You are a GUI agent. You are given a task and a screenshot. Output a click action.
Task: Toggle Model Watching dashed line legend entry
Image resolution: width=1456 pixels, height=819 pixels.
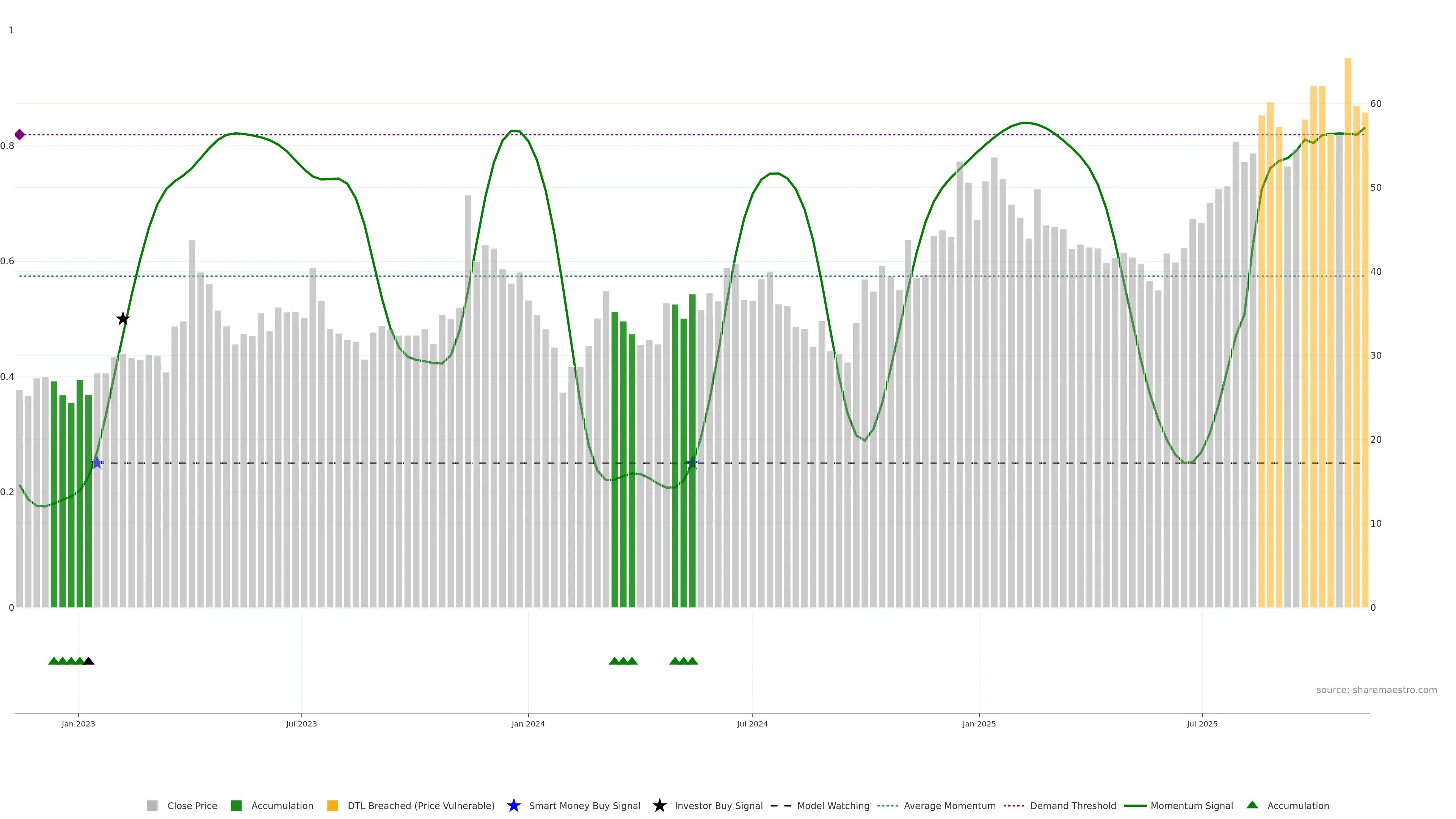[833, 806]
